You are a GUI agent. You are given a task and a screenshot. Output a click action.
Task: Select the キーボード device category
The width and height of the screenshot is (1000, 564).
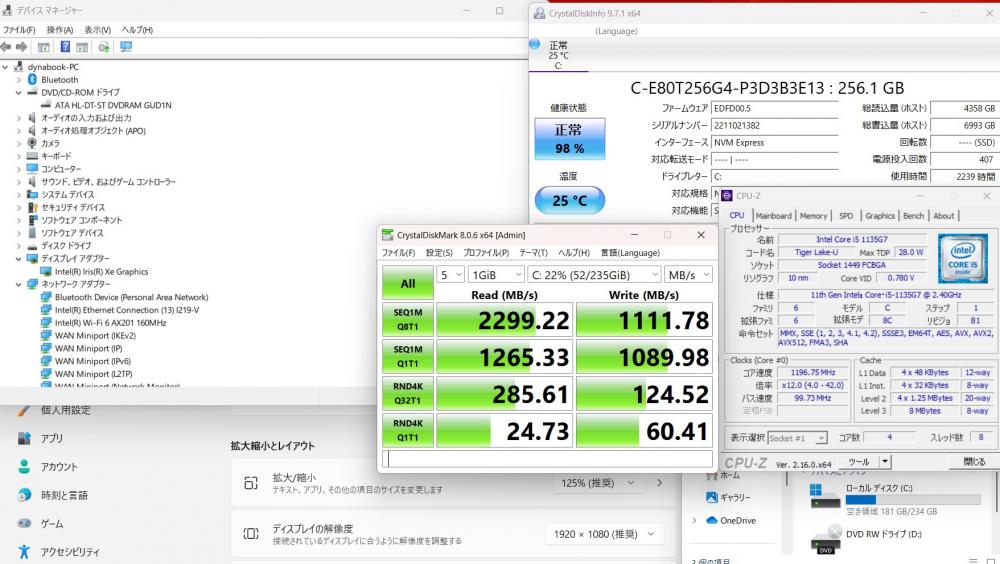coord(56,156)
